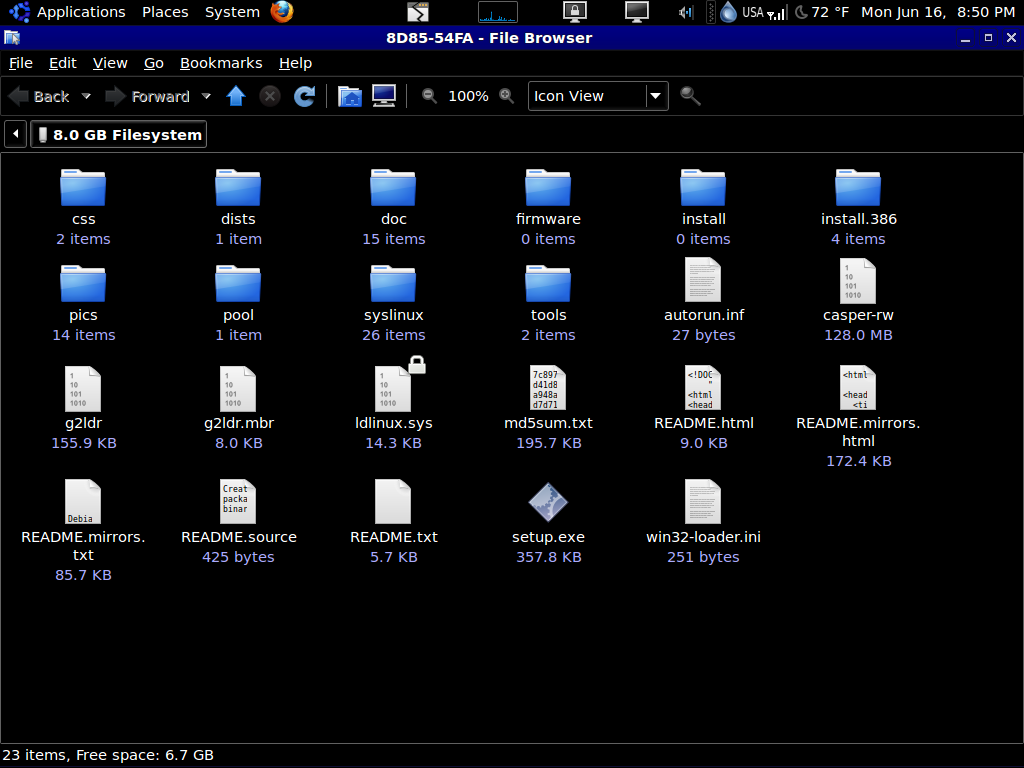Select the README.source file icon
The width and height of the screenshot is (1024, 768).
pyautogui.click(x=238, y=502)
